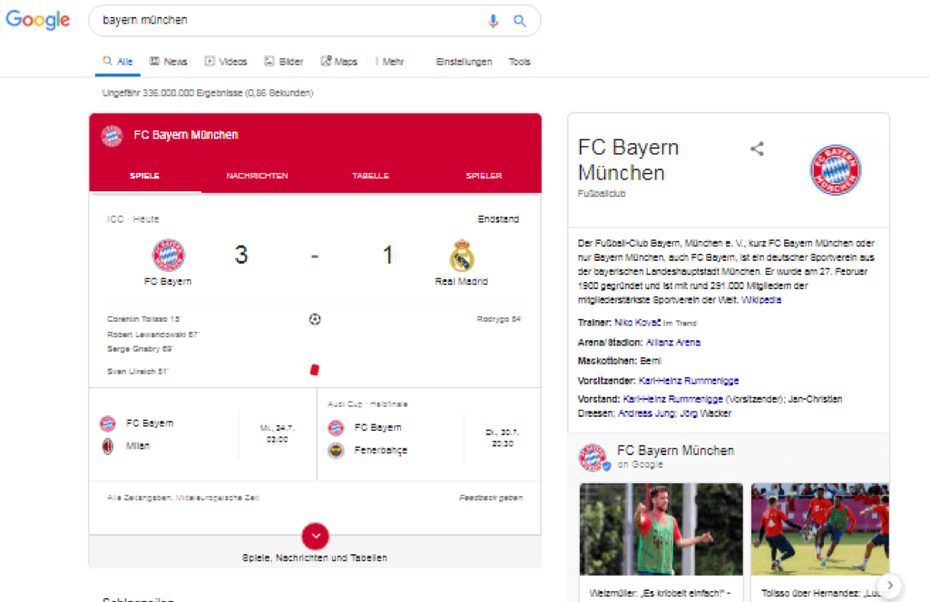Open the Mehr dropdown menu
This screenshot has height=602, width=930.
point(390,62)
